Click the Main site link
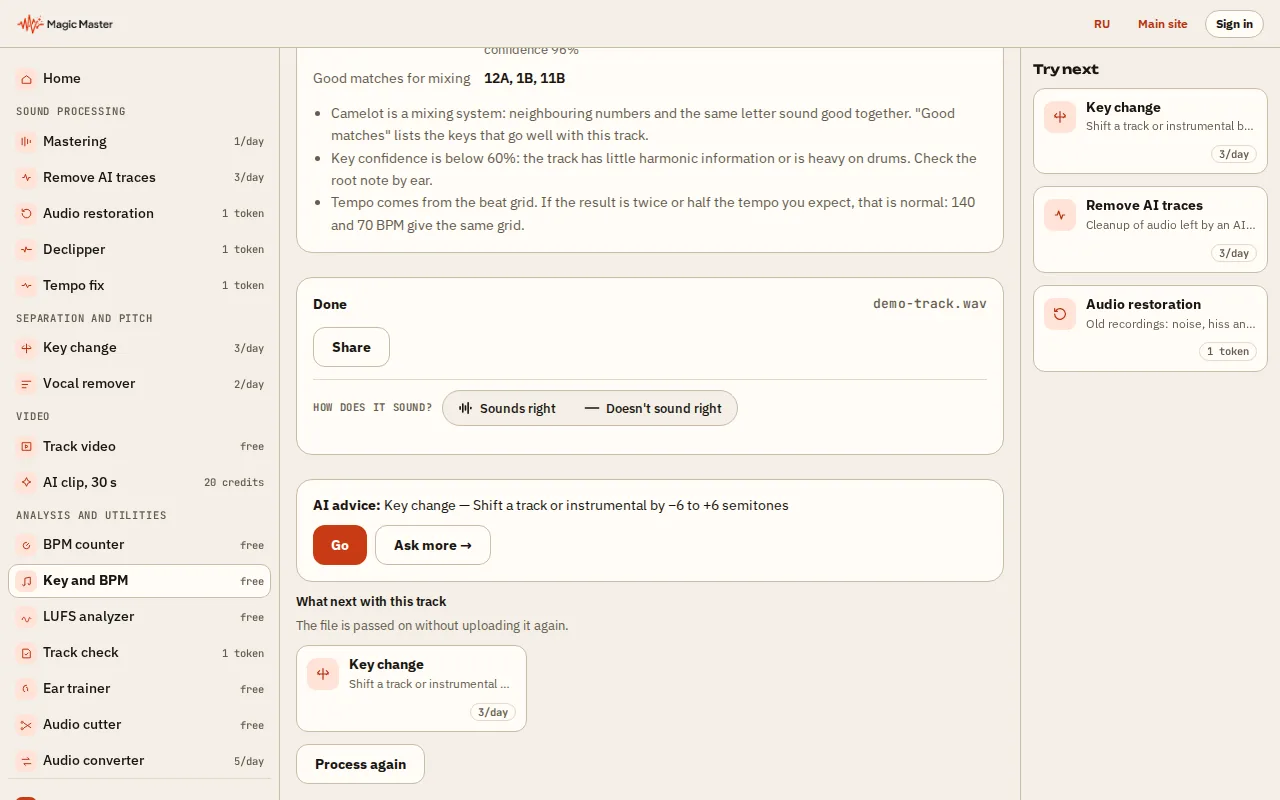 [1163, 24]
